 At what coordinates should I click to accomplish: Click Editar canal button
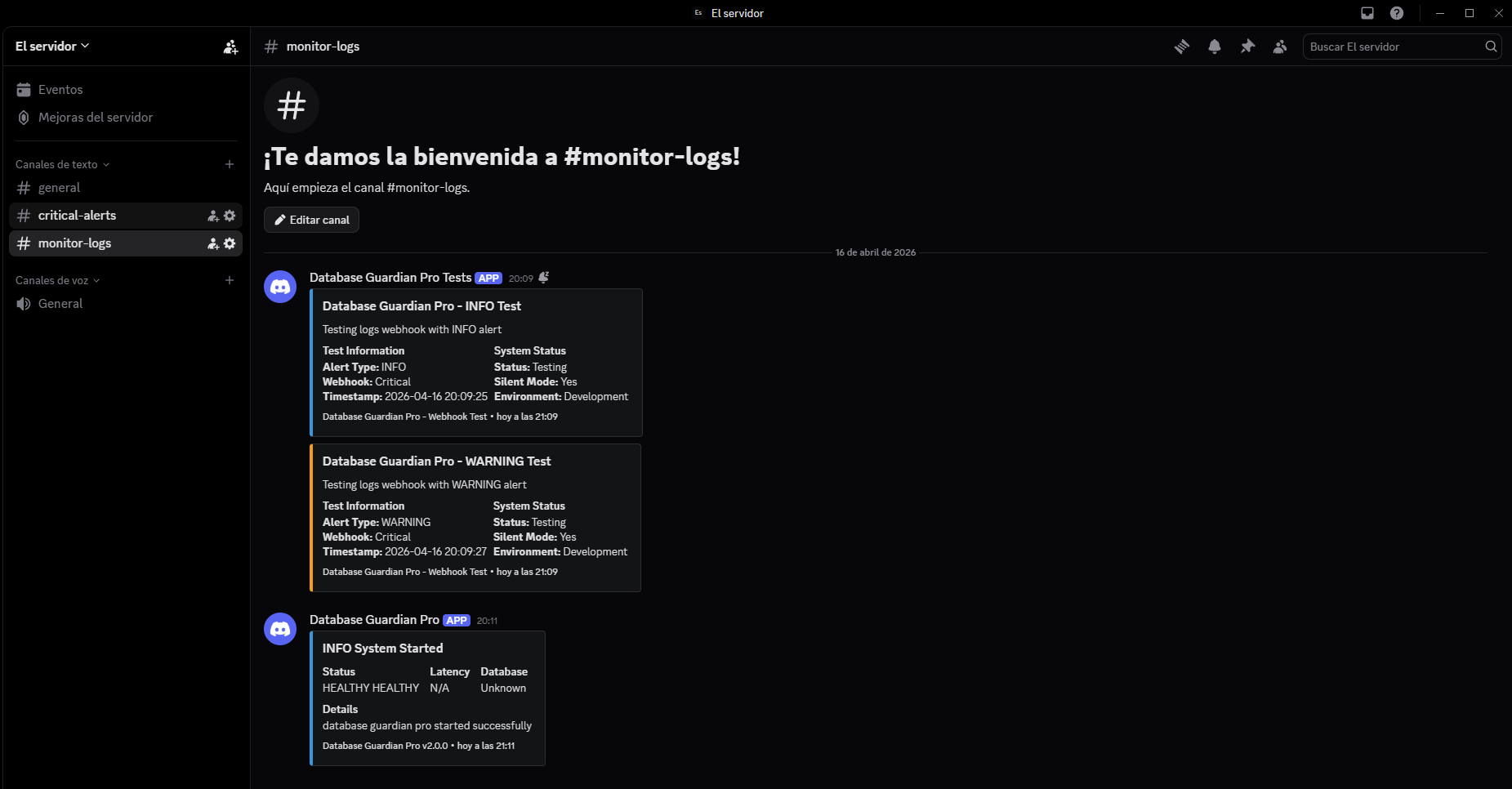pos(311,220)
